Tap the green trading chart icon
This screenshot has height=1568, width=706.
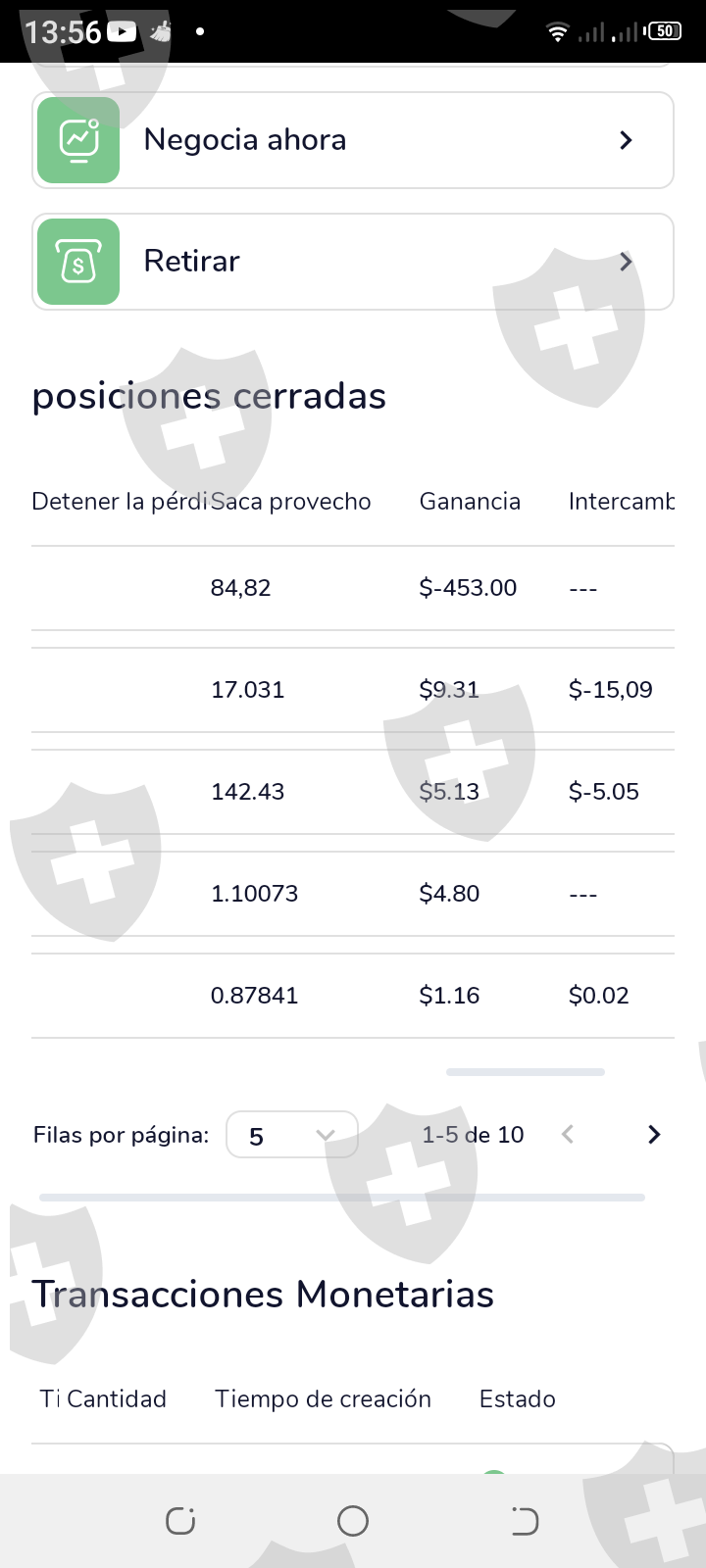tap(78, 140)
